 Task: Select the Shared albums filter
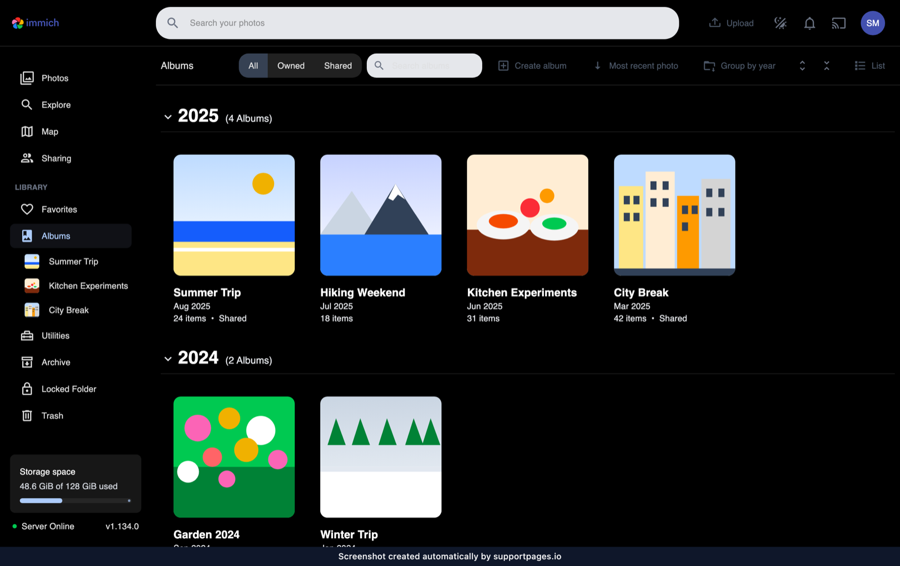pyautogui.click(x=338, y=65)
